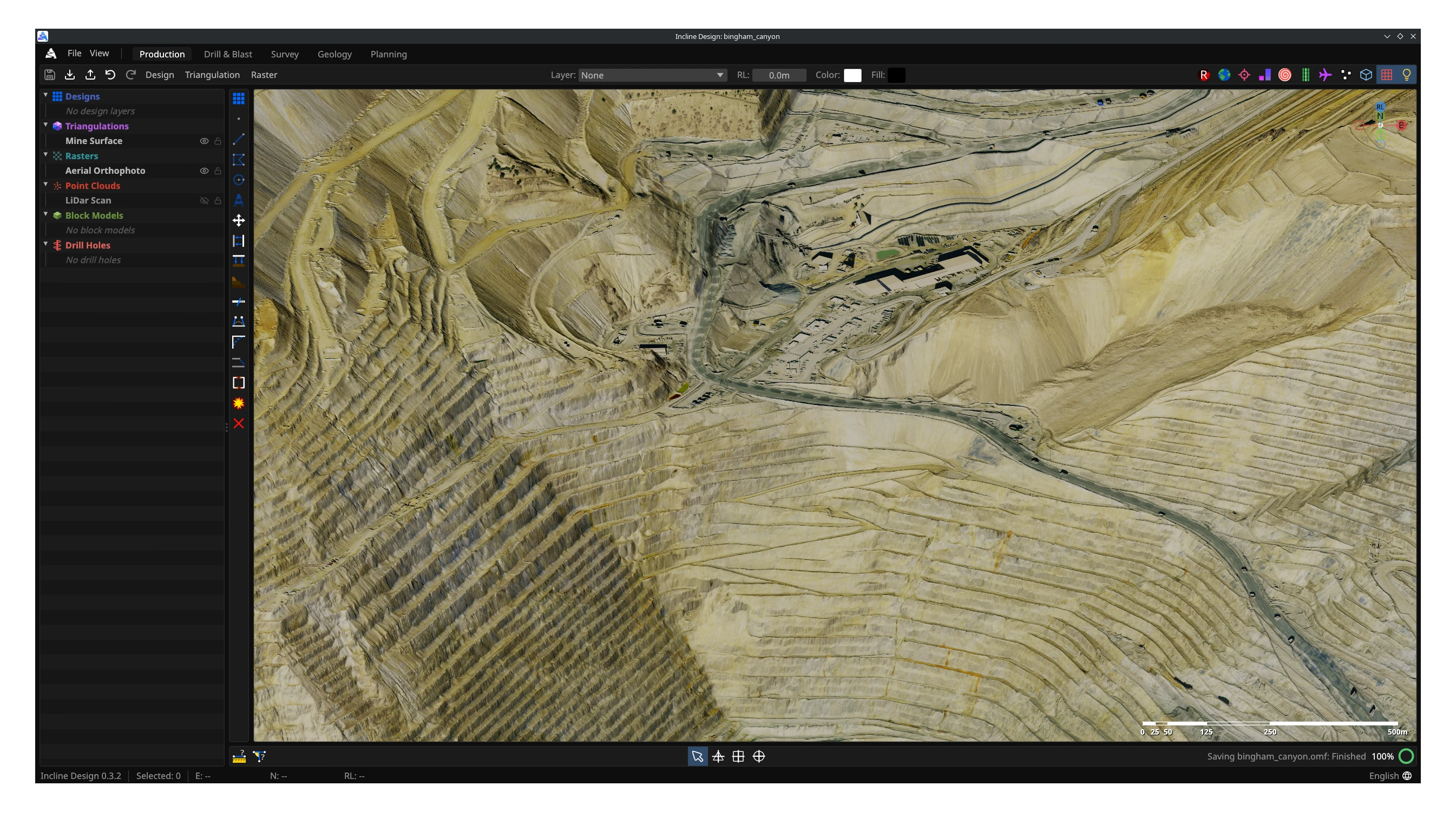Image resolution: width=1456 pixels, height=825 pixels.
Task: Hide the Mine Surface triangulation layer
Action: click(x=204, y=141)
